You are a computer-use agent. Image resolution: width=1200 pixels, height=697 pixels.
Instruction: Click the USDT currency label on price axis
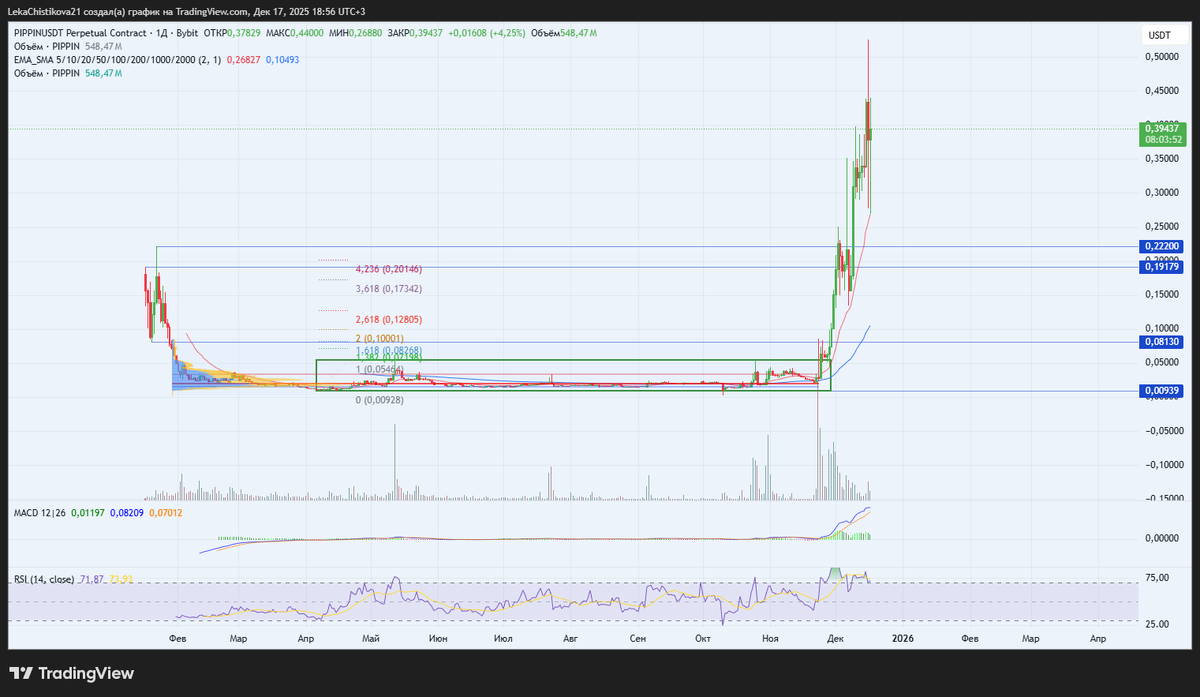(x=1160, y=35)
